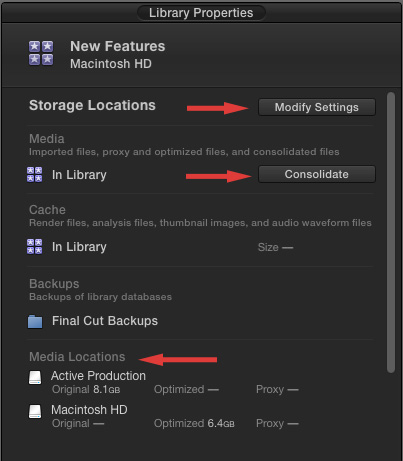Viewport: 403px width, 461px height.
Task: Select the Macintosh HD entry under Media Locations
Action: tap(89, 410)
